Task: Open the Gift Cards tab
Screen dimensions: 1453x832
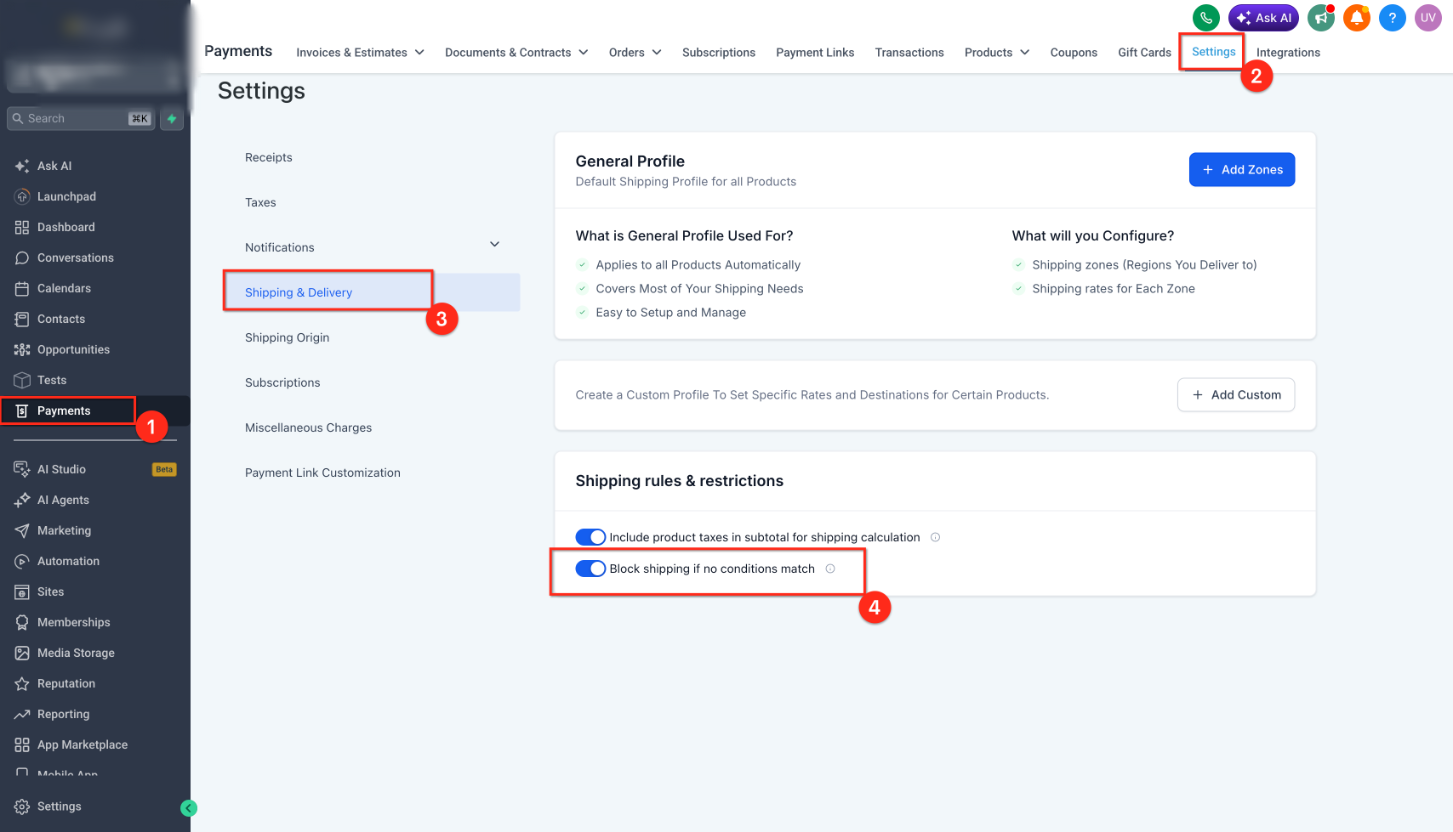Action: pyautogui.click(x=1144, y=52)
